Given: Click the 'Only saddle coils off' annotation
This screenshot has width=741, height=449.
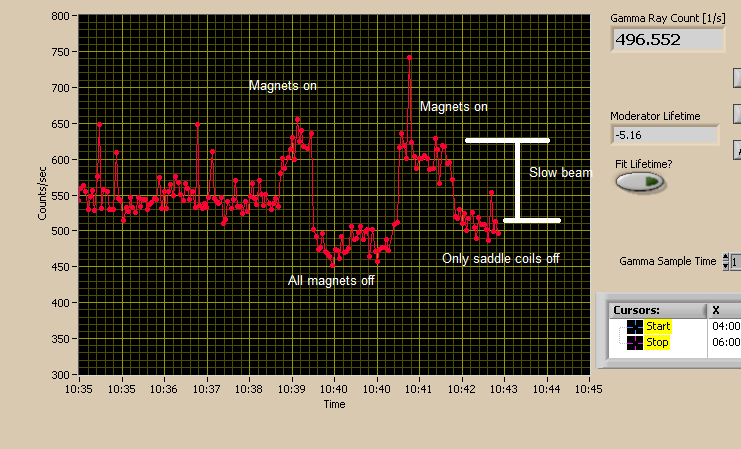Looking at the screenshot, I should pos(500,259).
